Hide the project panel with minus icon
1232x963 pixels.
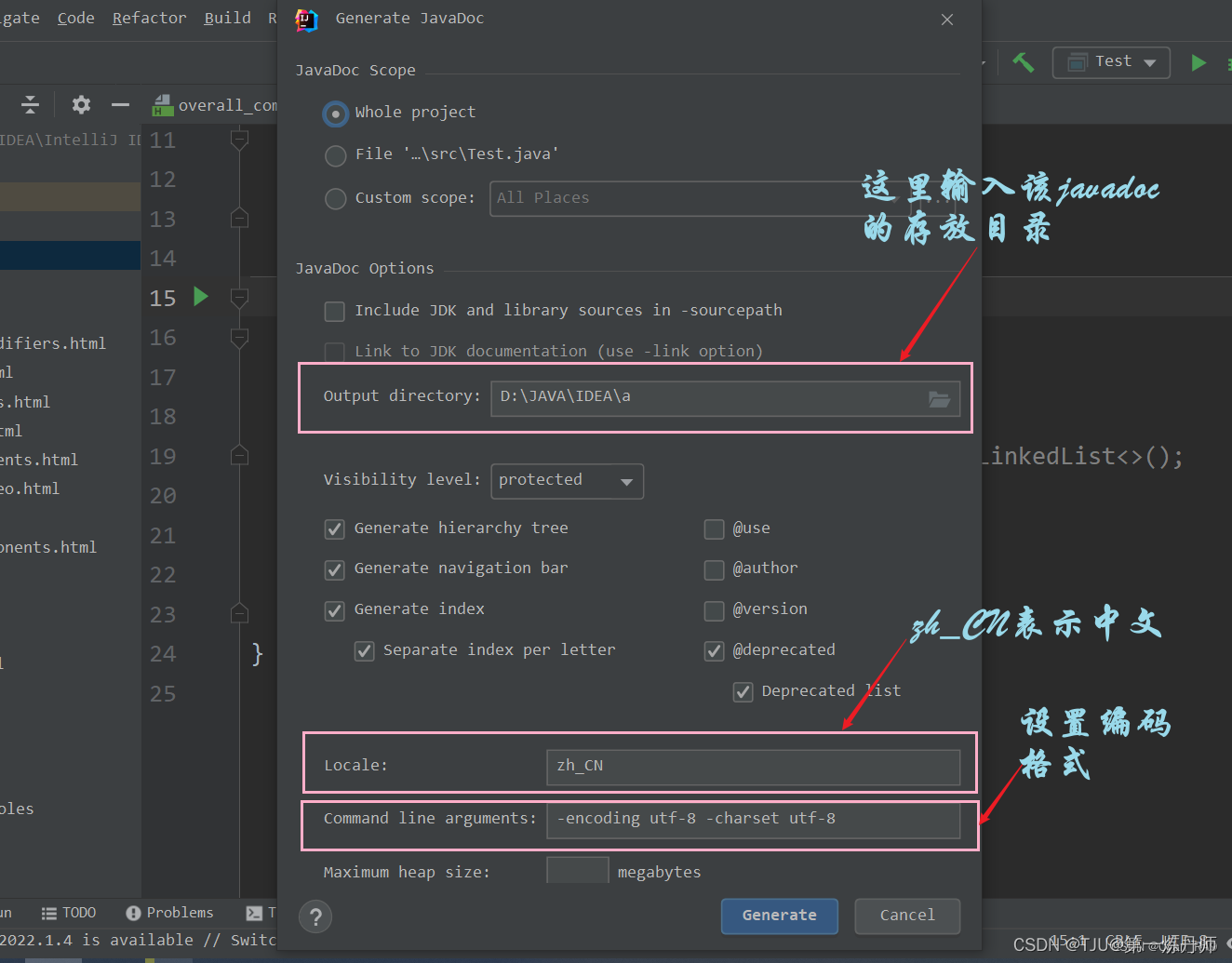[120, 104]
